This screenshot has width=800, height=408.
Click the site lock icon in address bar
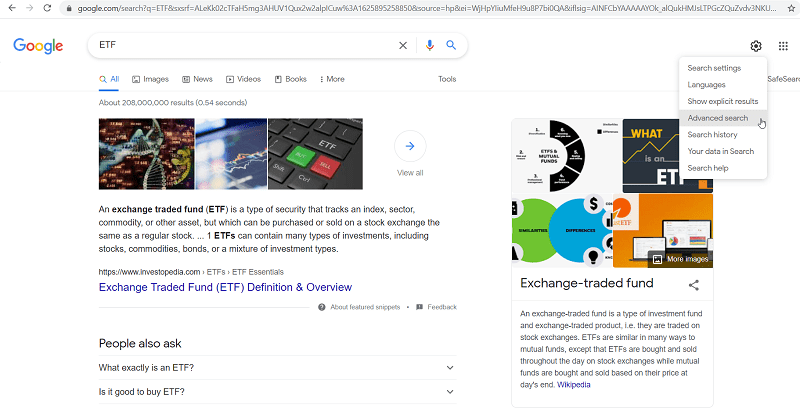(x=69, y=8)
